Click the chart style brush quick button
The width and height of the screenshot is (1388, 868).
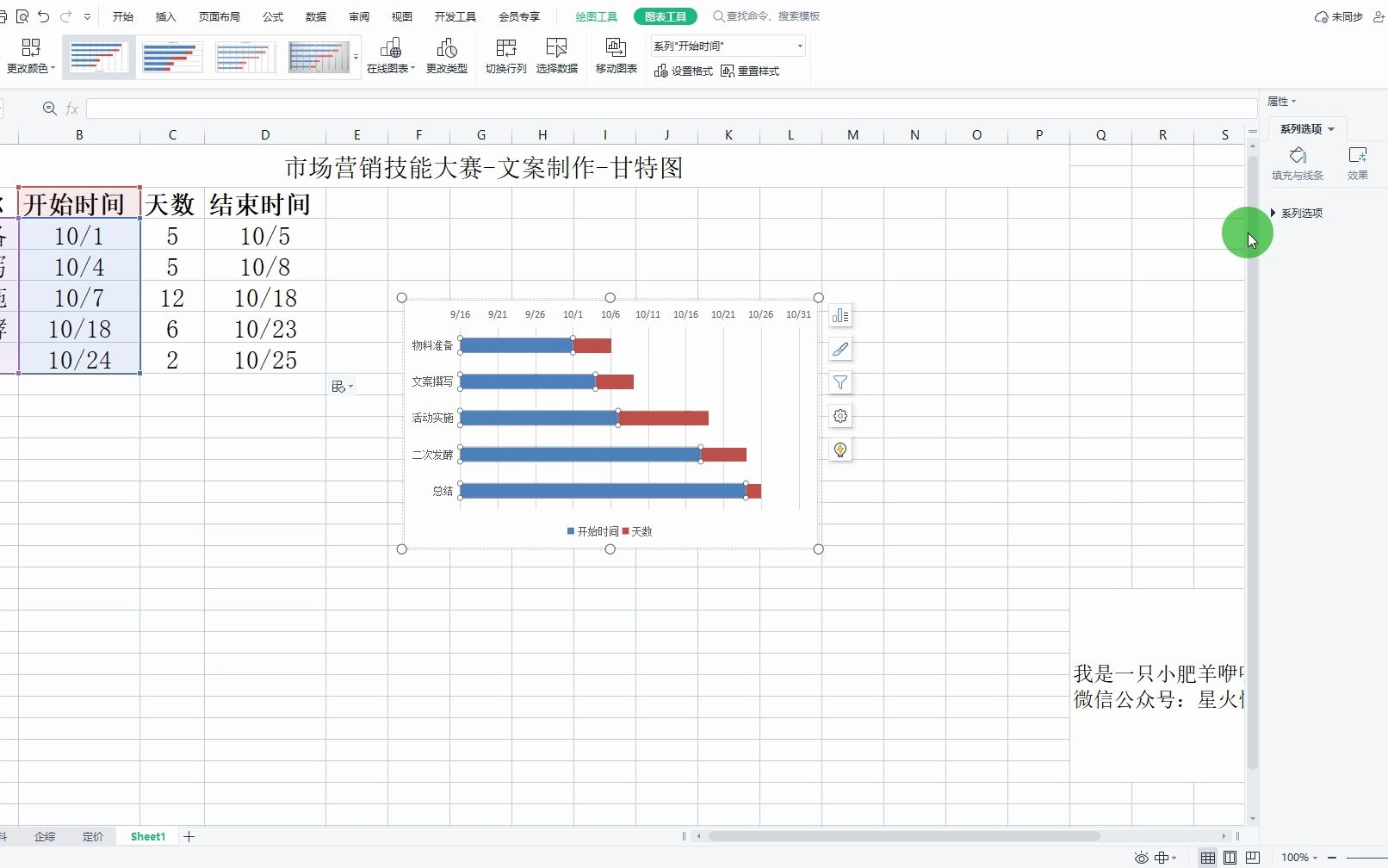[x=840, y=350]
